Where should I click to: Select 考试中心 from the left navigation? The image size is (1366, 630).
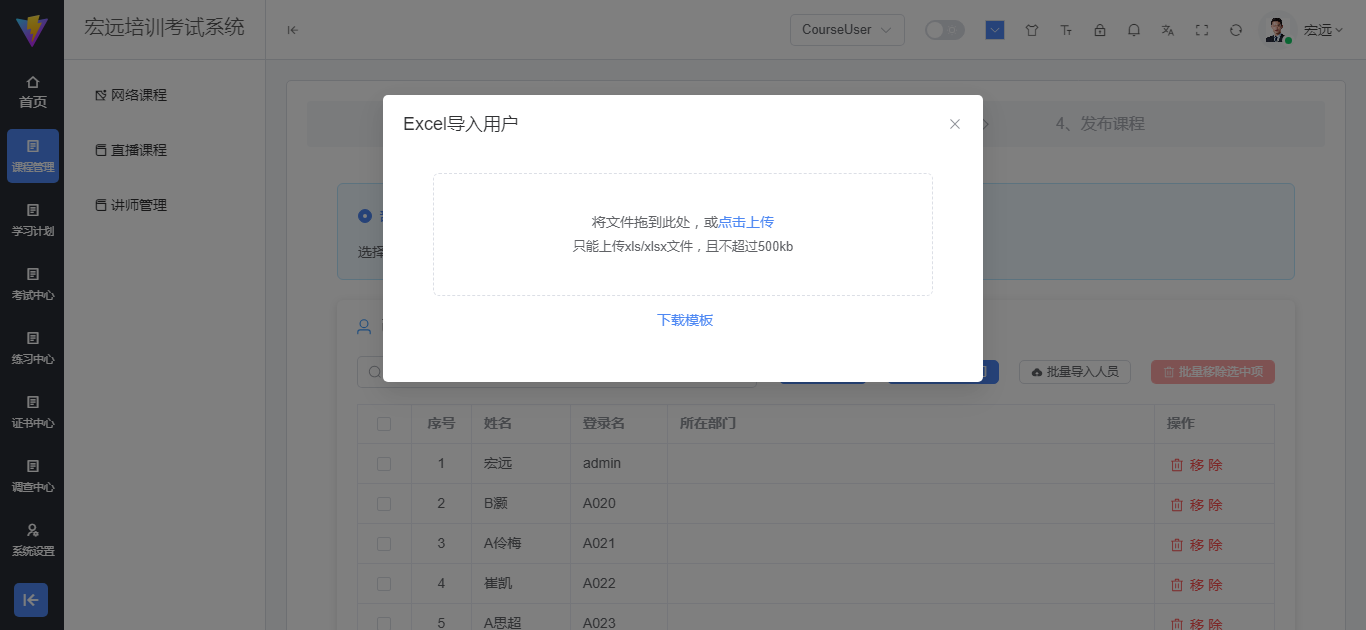click(x=33, y=286)
